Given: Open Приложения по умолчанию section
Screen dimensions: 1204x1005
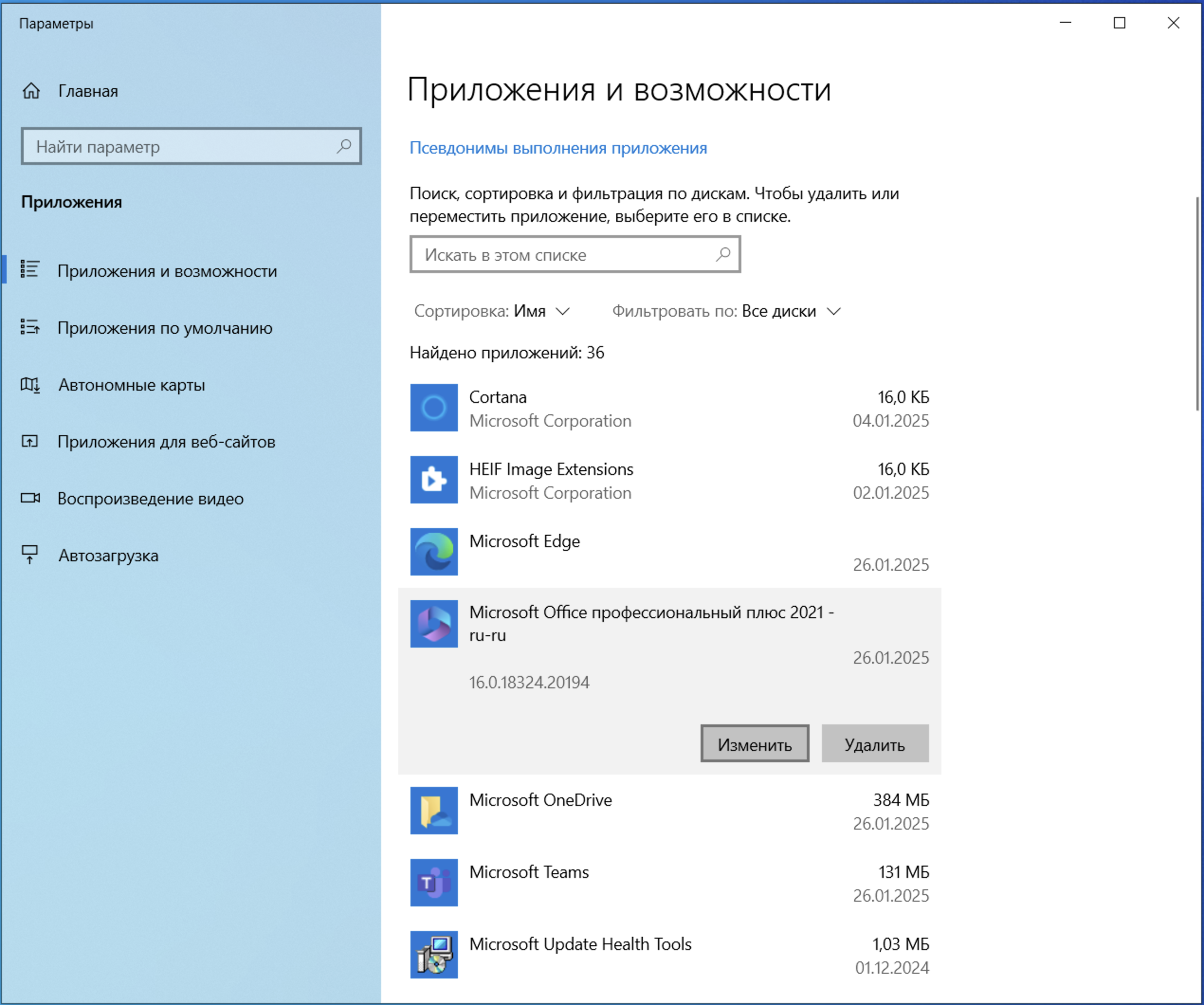Looking at the screenshot, I should pyautogui.click(x=191, y=328).
